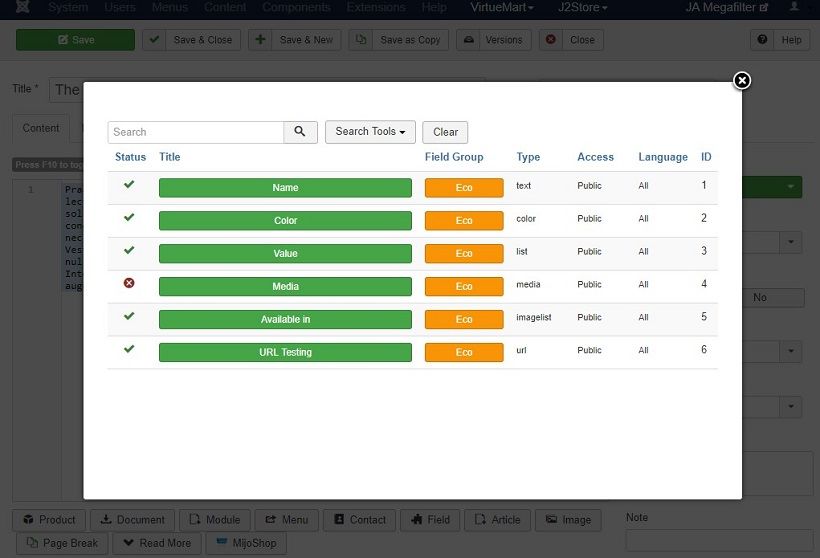Click Eco group in URL Testing row
The height and width of the screenshot is (558, 820).
(x=464, y=352)
